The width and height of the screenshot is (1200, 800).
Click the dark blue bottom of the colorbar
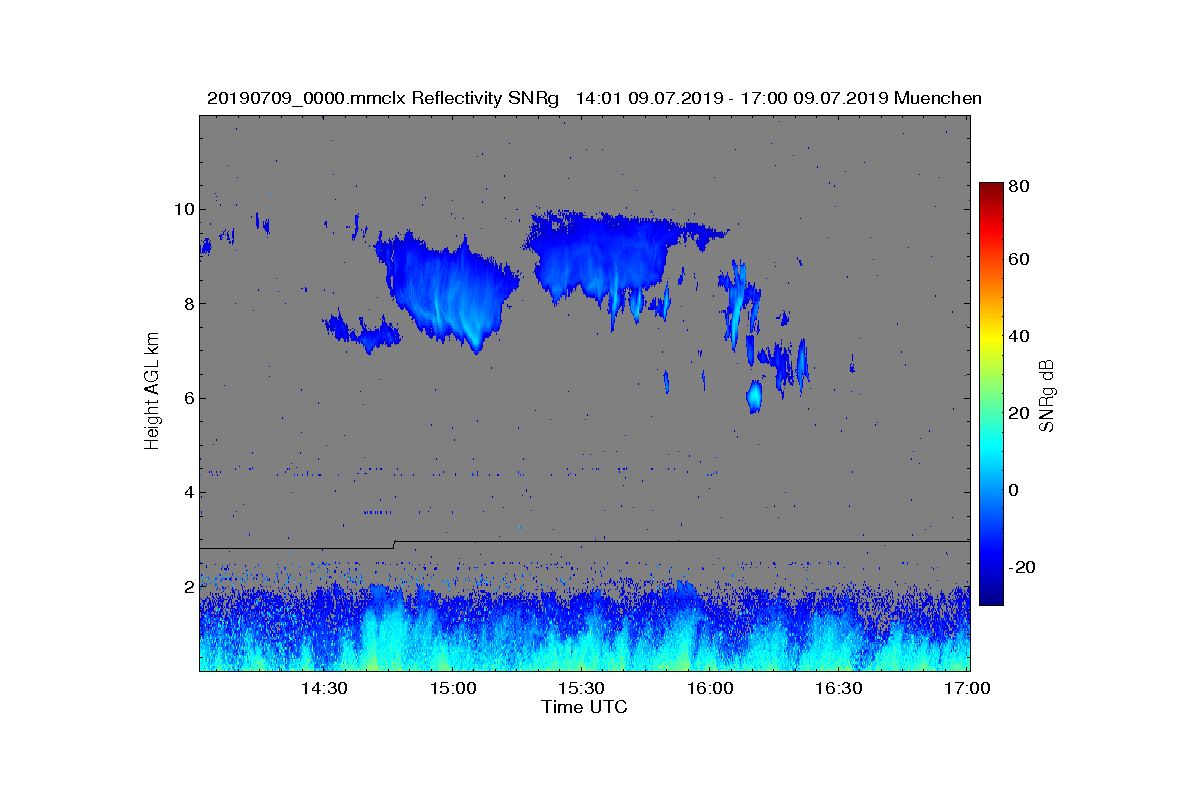click(991, 596)
